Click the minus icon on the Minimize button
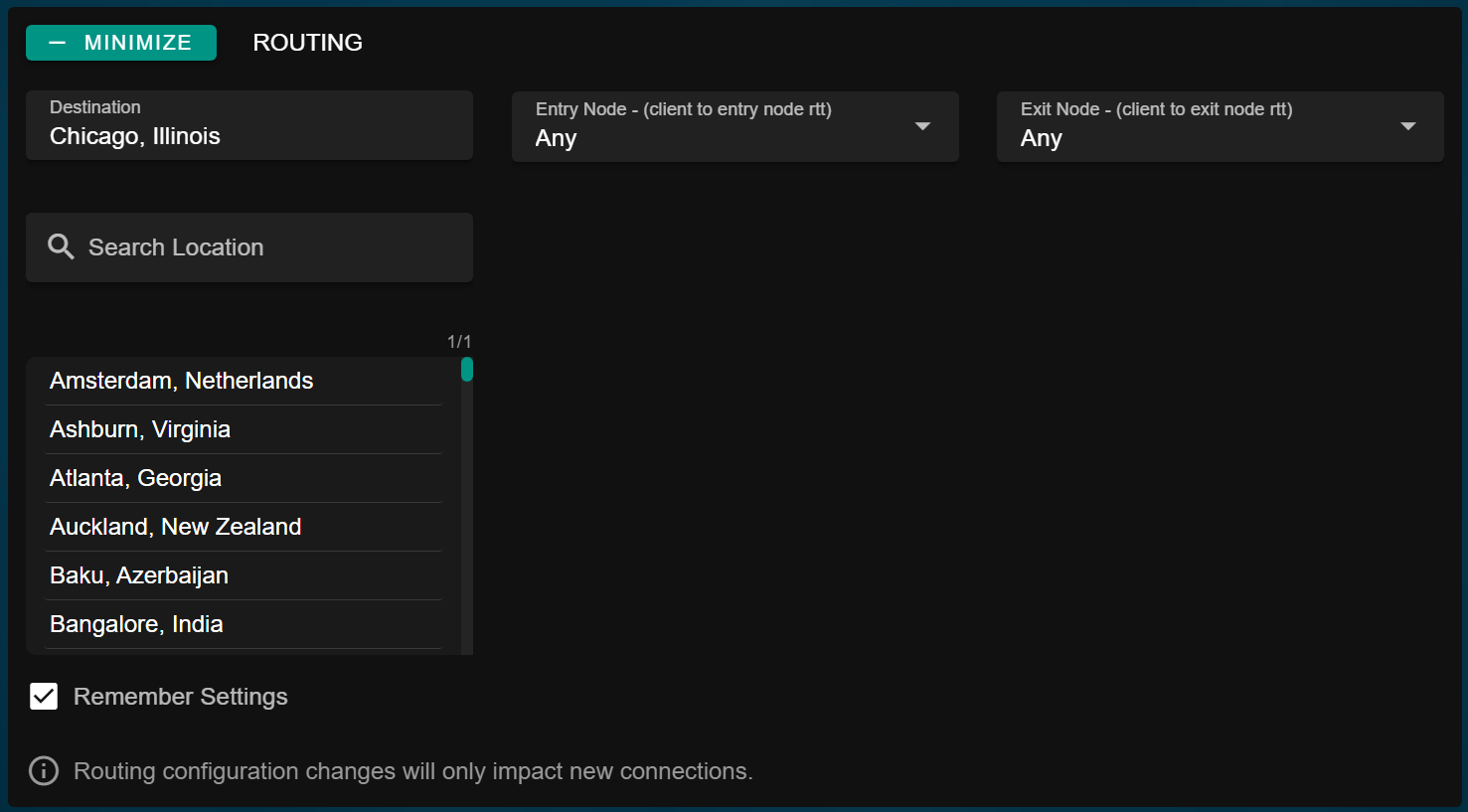 coord(58,42)
